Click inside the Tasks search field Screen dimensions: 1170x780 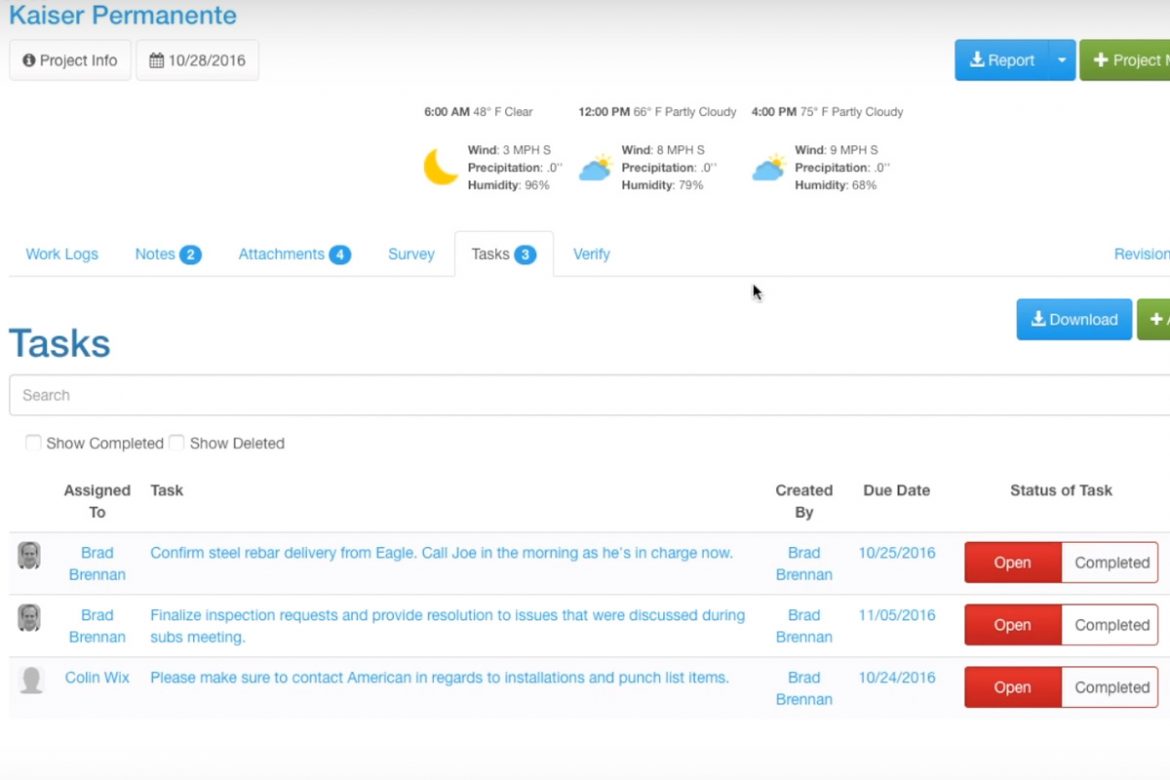point(400,395)
